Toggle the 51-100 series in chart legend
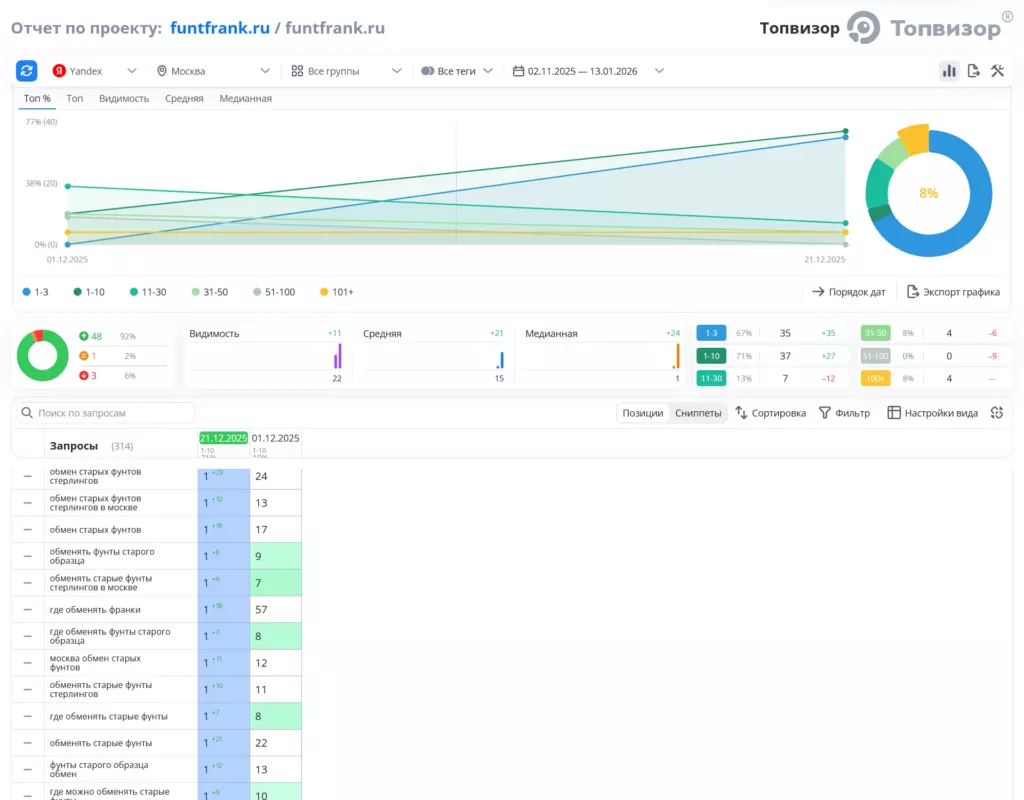This screenshot has width=1024, height=800. point(274,292)
